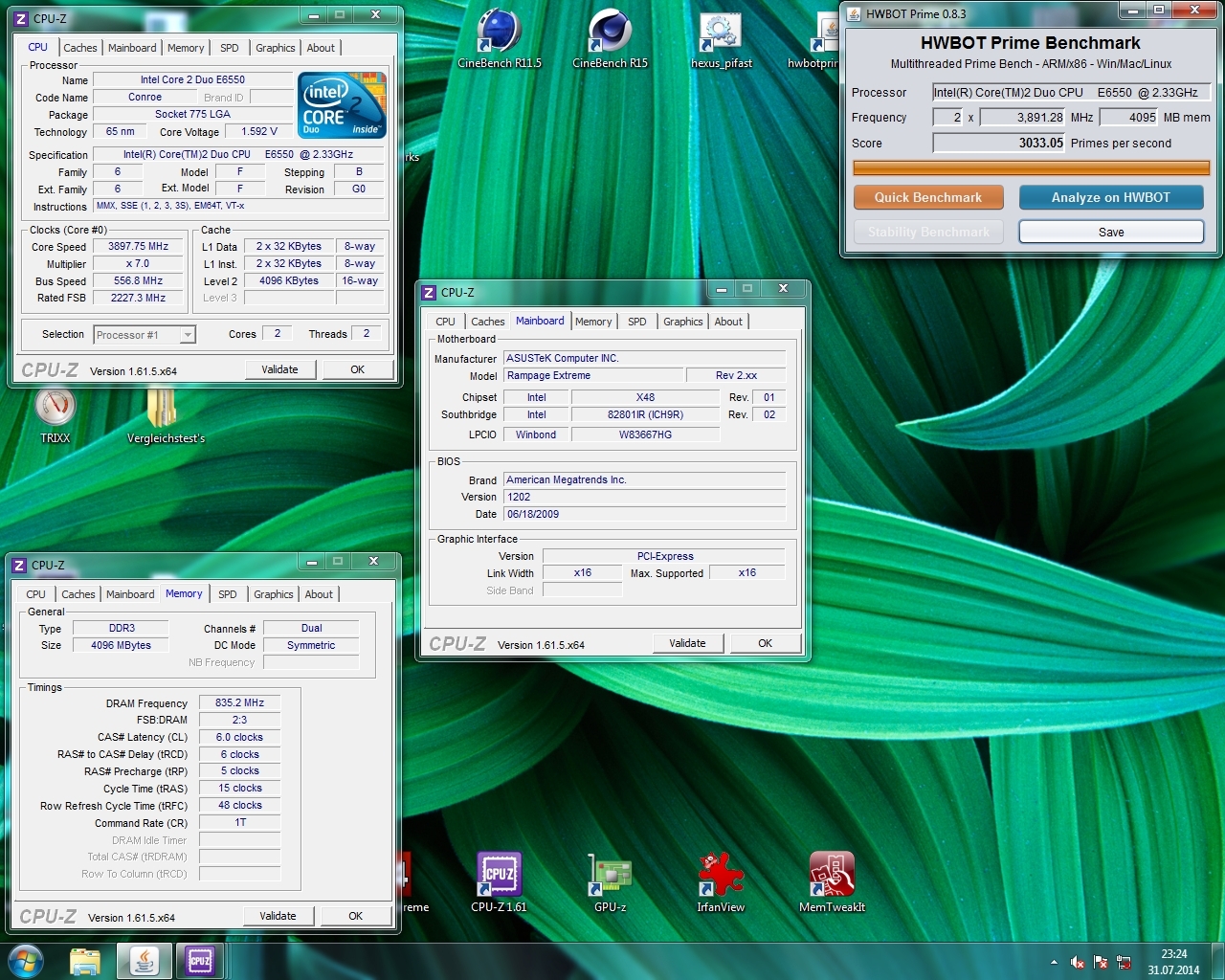Open Windows Explorer from the taskbar
The width and height of the screenshot is (1225, 980).
tap(85, 961)
